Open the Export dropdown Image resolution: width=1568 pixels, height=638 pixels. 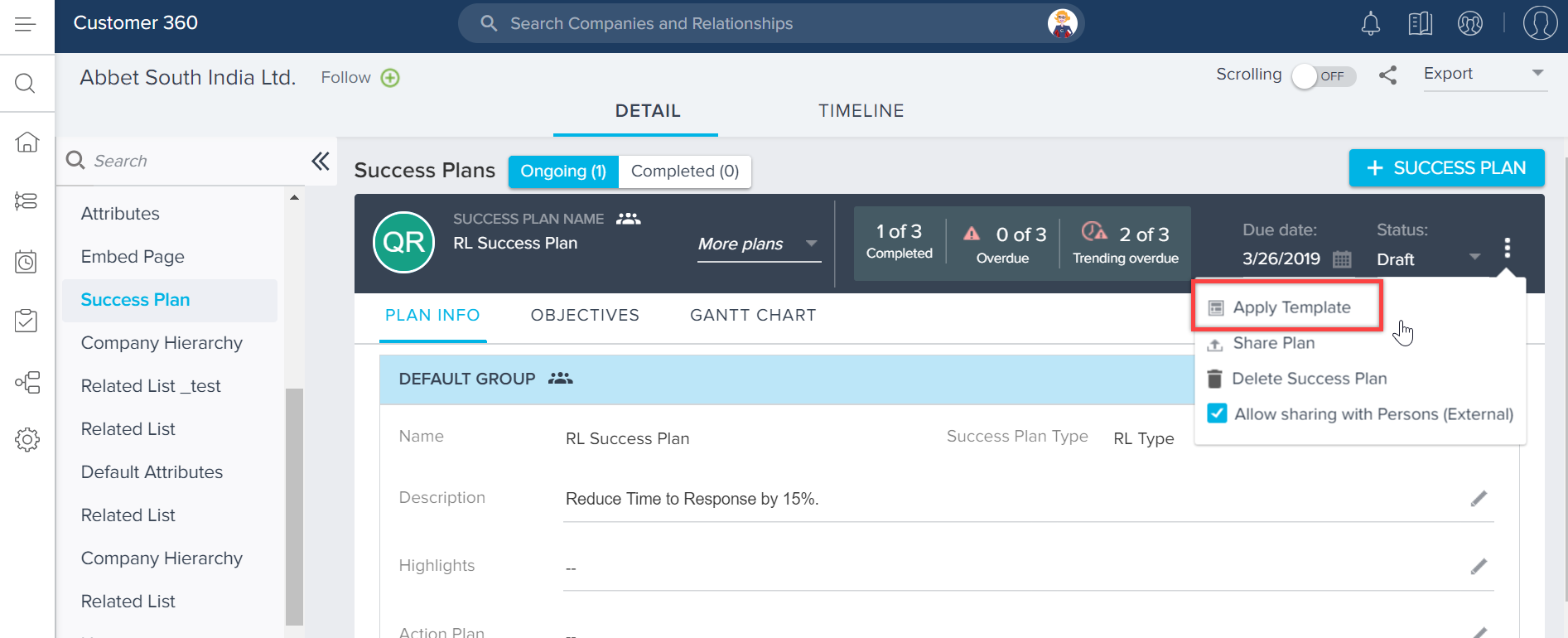[1484, 74]
